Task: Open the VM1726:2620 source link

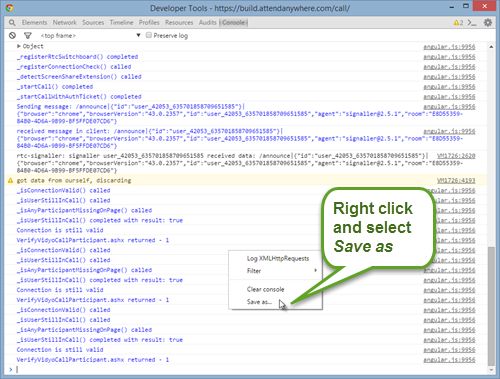Action: (x=456, y=156)
